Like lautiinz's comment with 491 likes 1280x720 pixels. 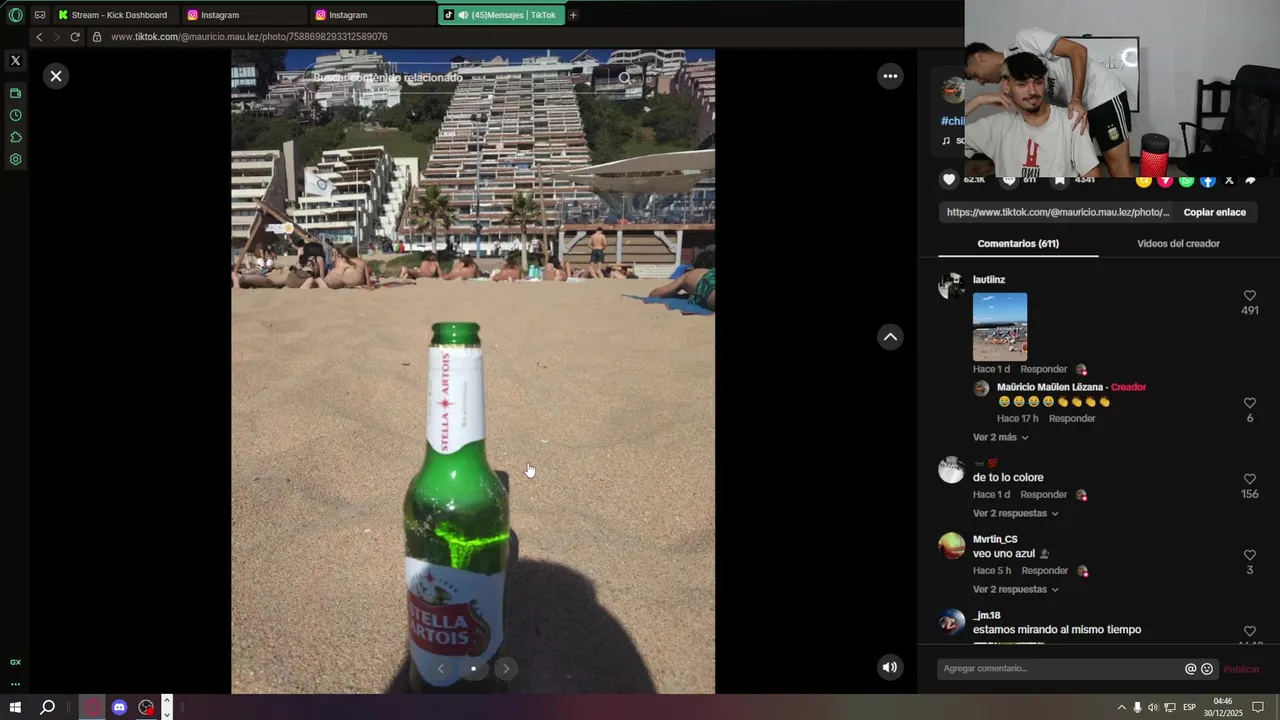click(1249, 296)
